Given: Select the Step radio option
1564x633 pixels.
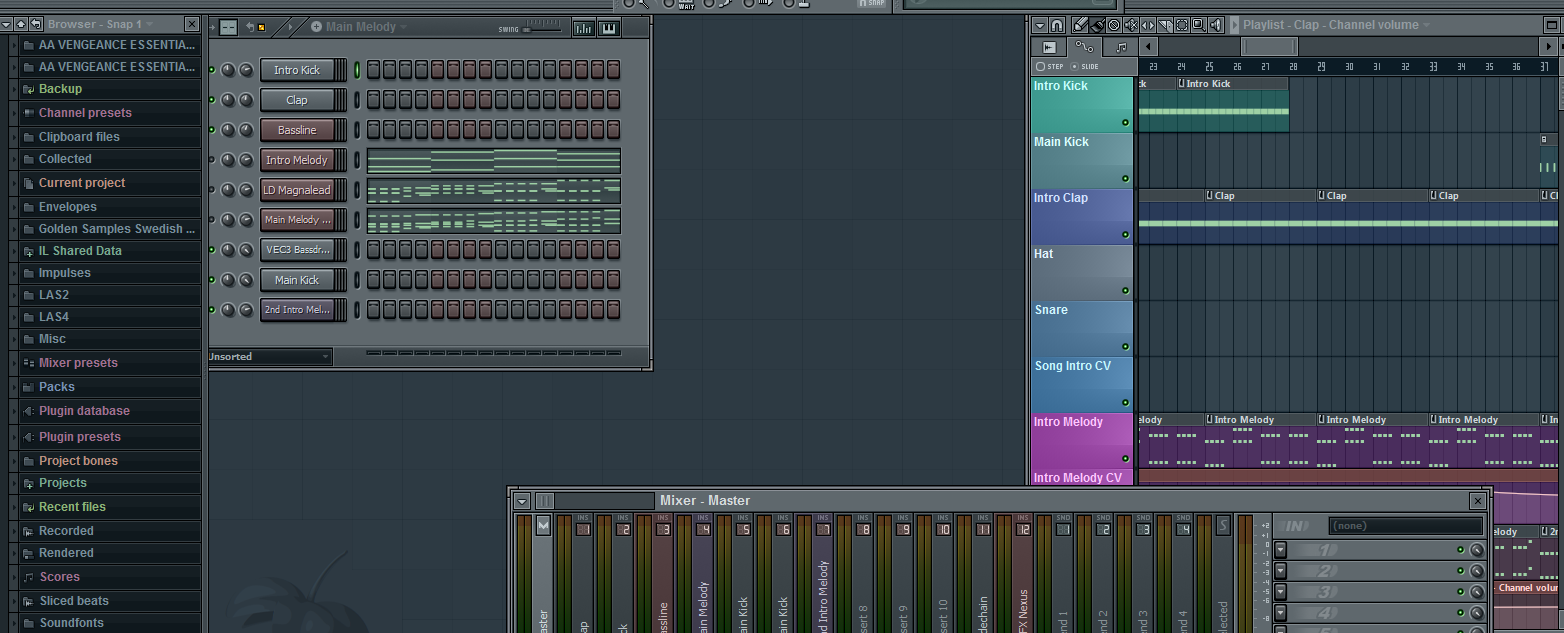Looking at the screenshot, I should (x=1041, y=67).
